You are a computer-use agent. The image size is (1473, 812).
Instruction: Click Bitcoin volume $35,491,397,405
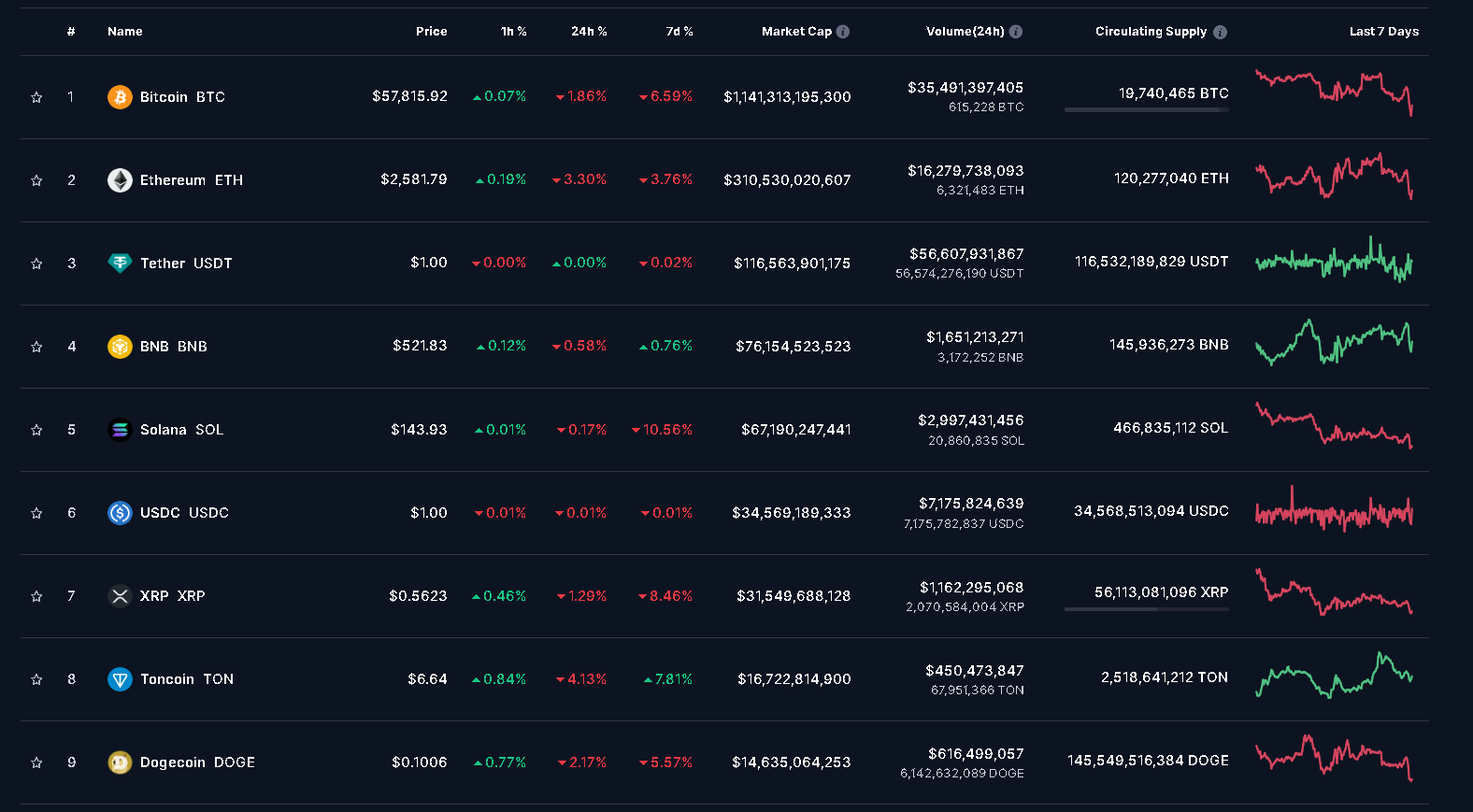[965, 88]
